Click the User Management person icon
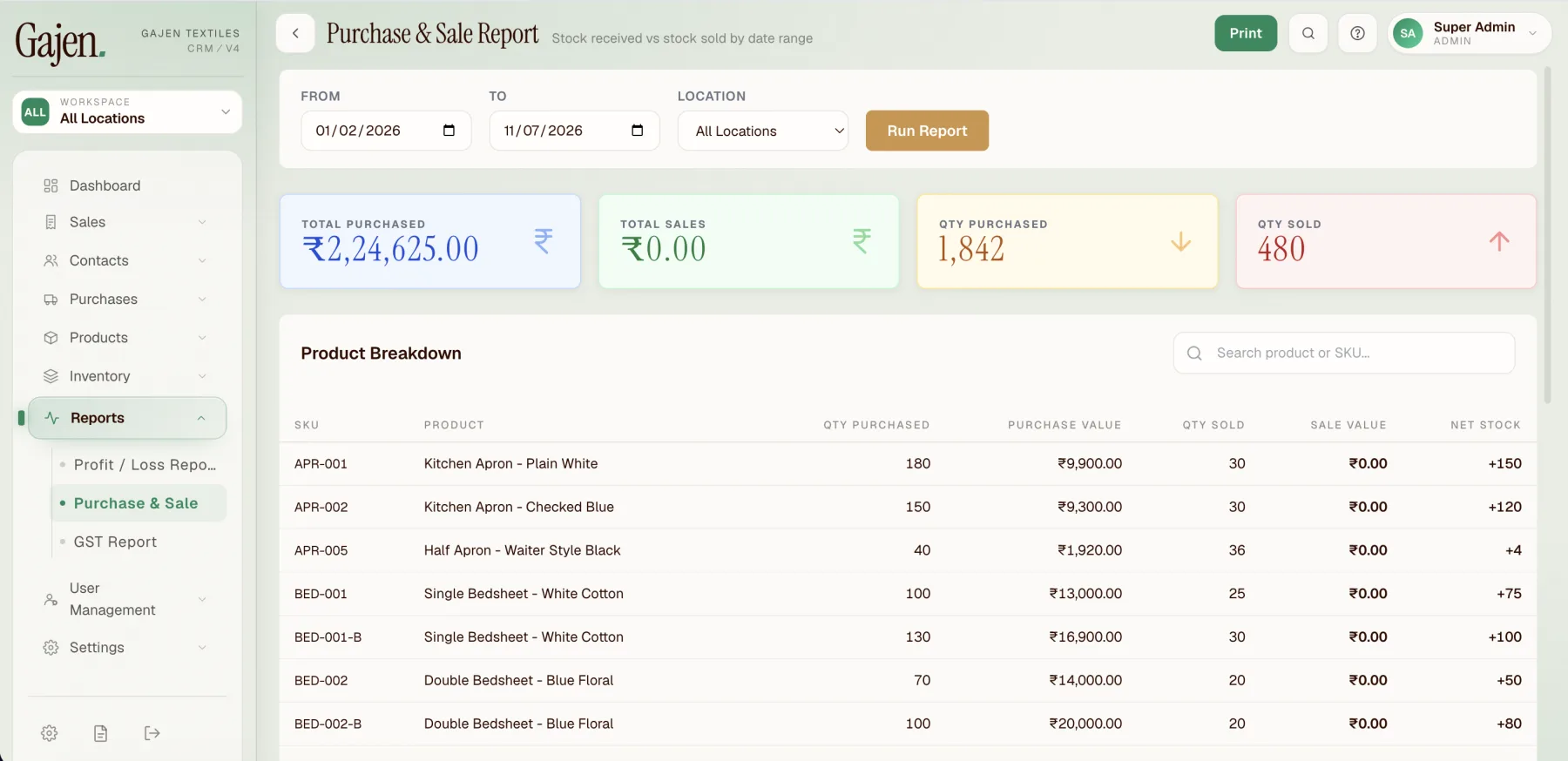This screenshot has width=1568, height=761. [51, 599]
